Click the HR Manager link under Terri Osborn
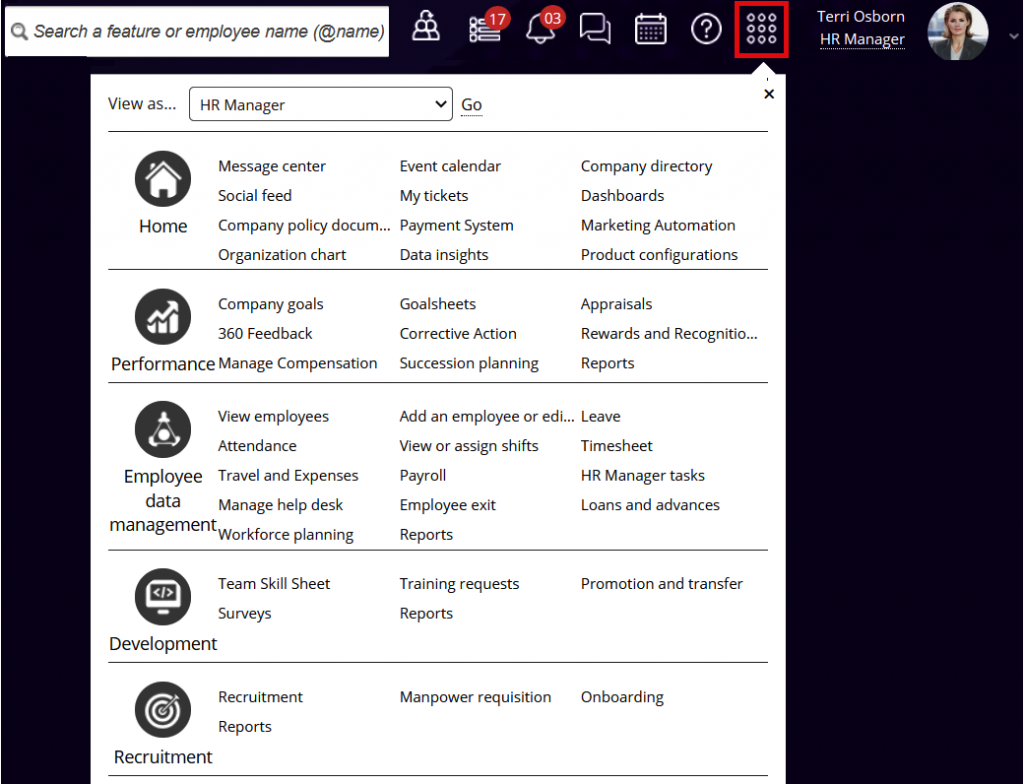Screen dimensions: 1024x784 point(861,39)
